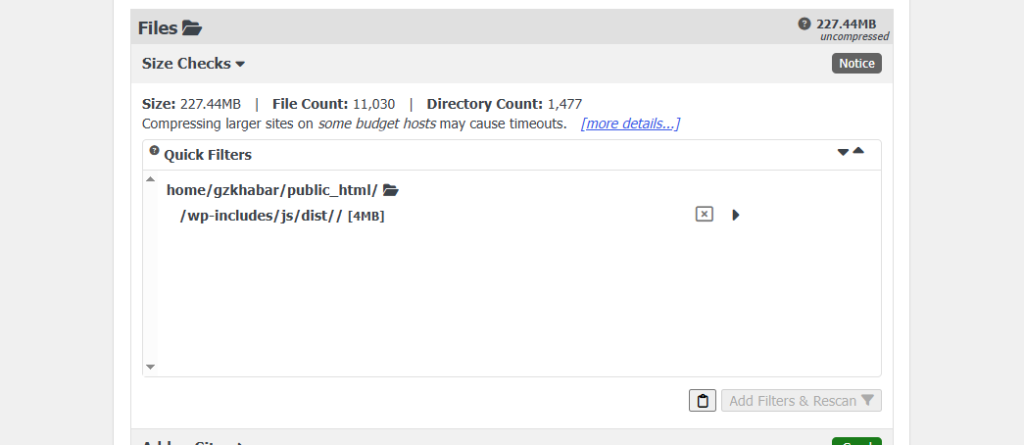Click the scroll-up arrow in filters list
Viewport: 1024px width, 445px height.
150,179
